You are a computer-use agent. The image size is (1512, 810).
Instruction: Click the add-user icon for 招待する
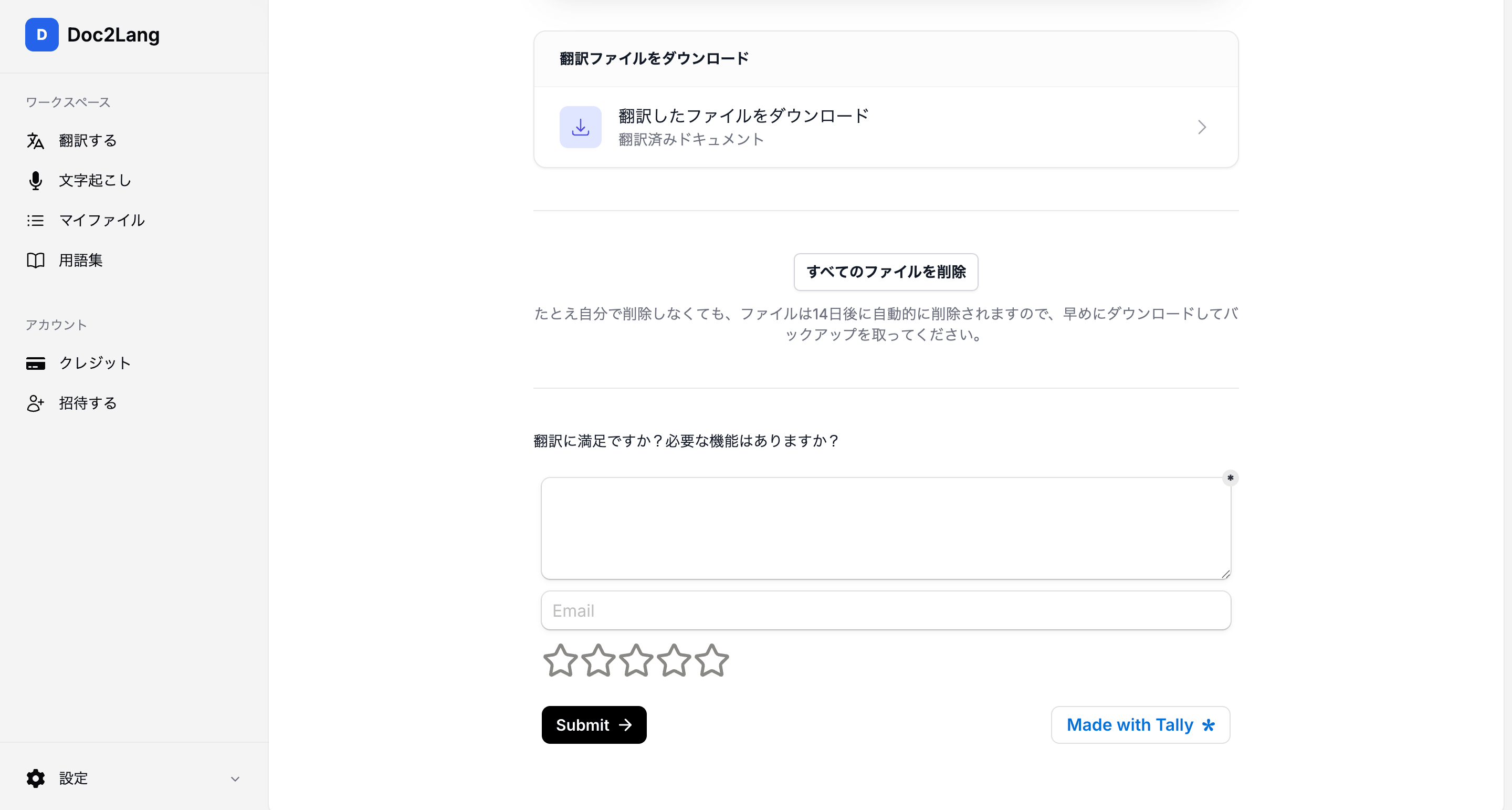35,403
